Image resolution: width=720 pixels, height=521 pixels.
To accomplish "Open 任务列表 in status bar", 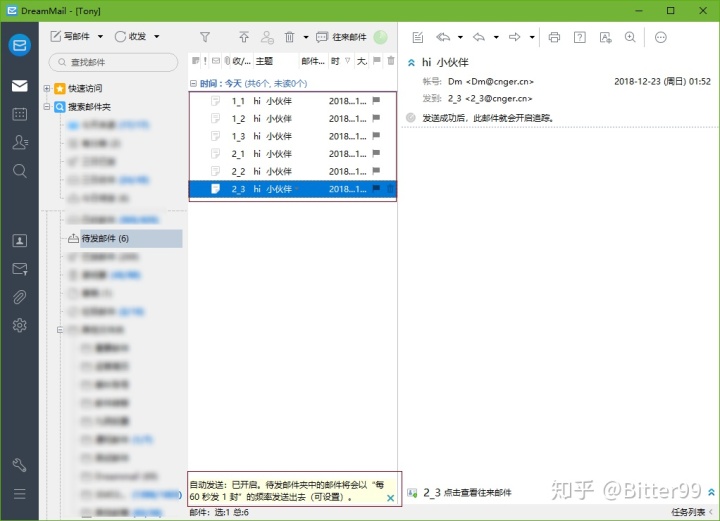I will 688,512.
